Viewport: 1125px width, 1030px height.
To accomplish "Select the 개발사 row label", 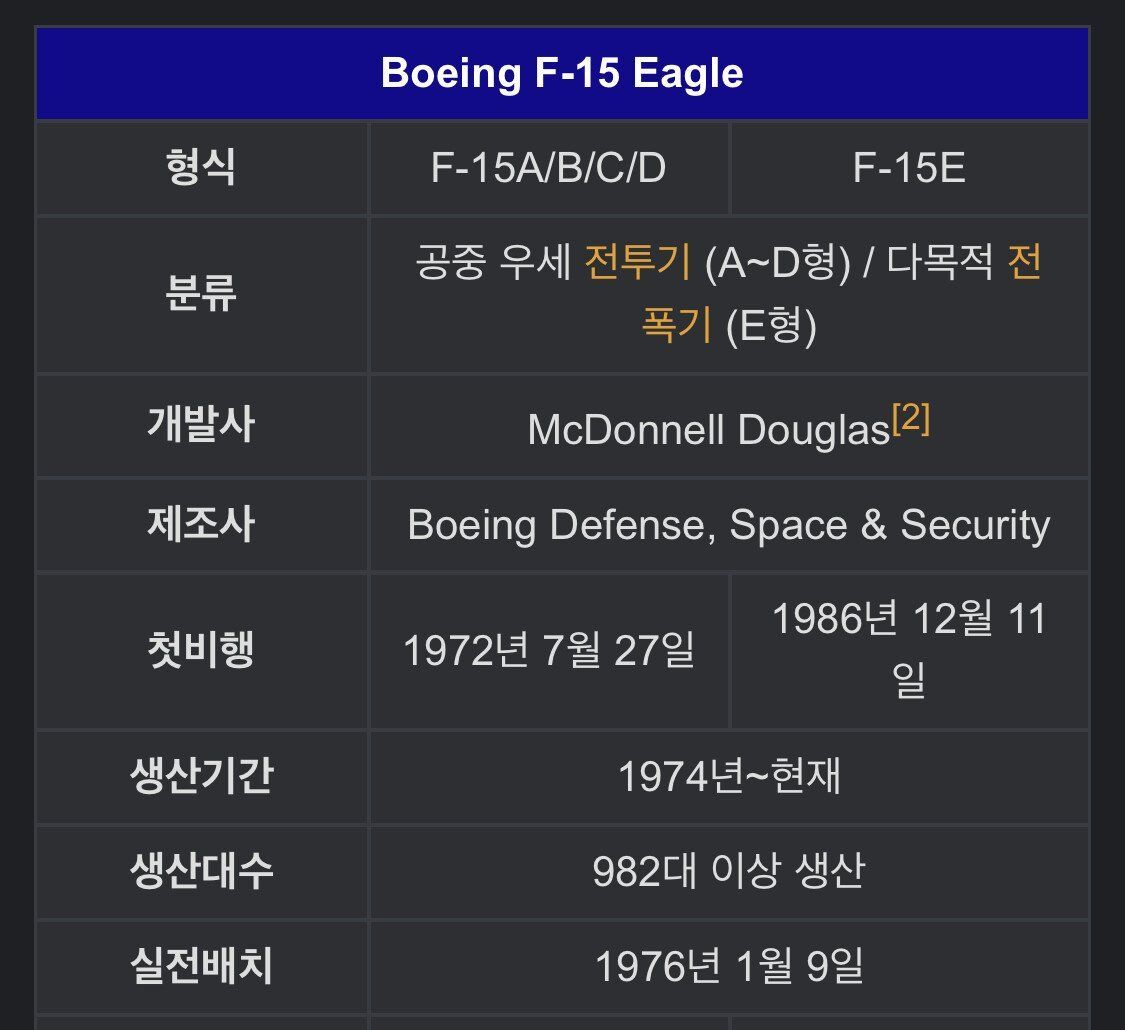I will coord(201,425).
